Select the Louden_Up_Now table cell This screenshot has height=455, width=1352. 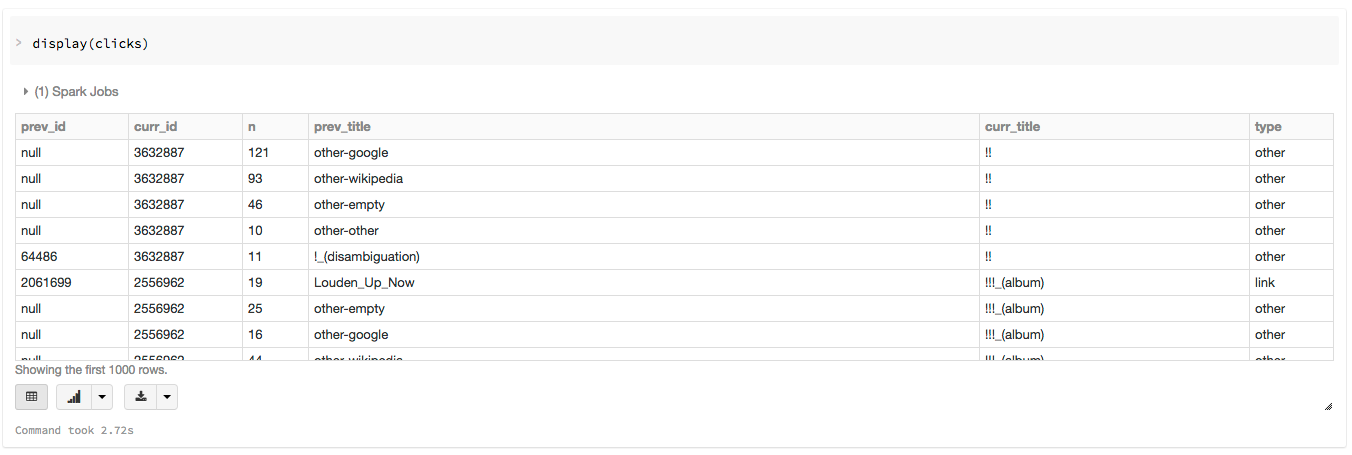click(x=364, y=283)
